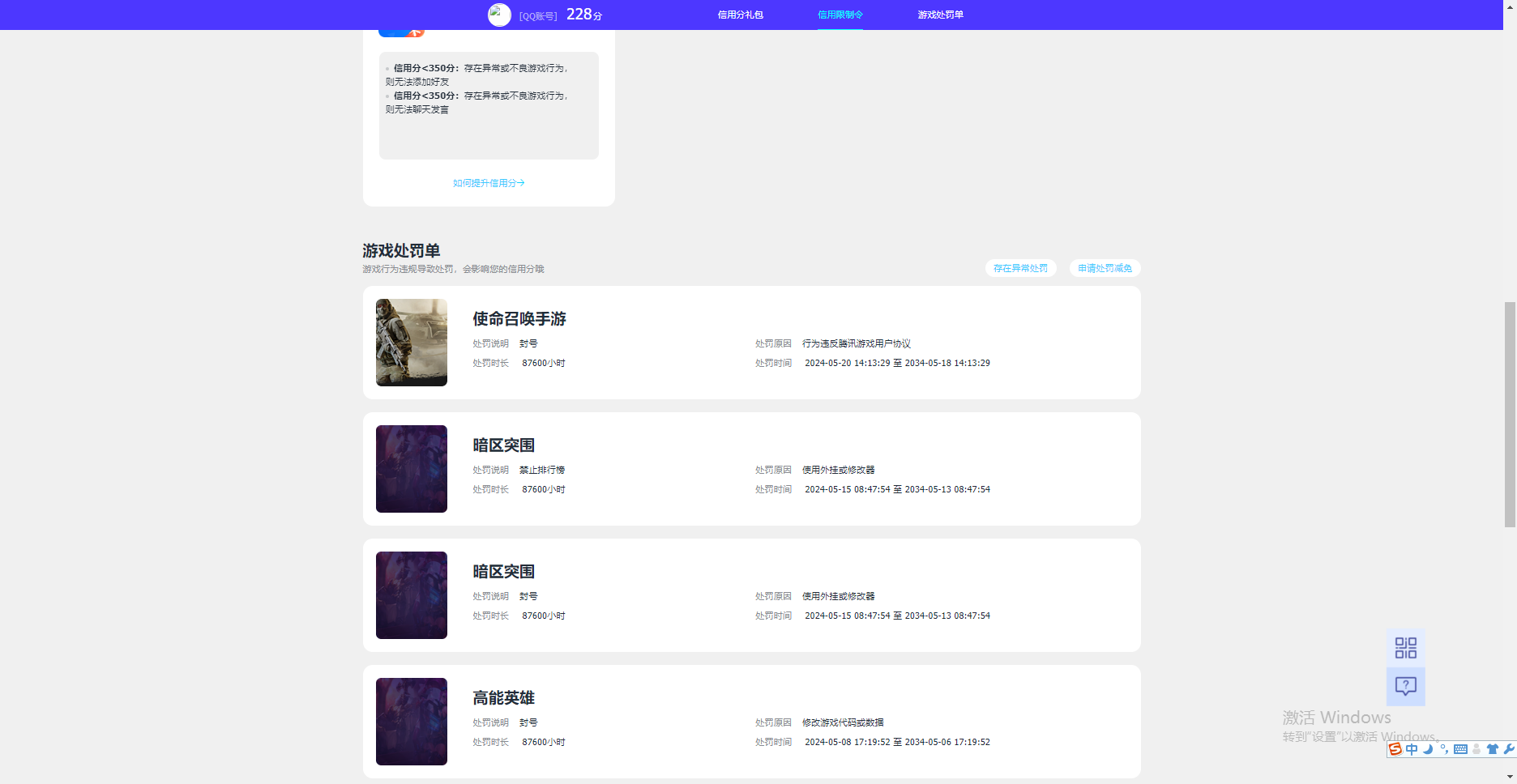This screenshot has width=1517, height=784.
Task: Click the 使命召唤手游 game cover thumbnail
Action: coord(412,343)
